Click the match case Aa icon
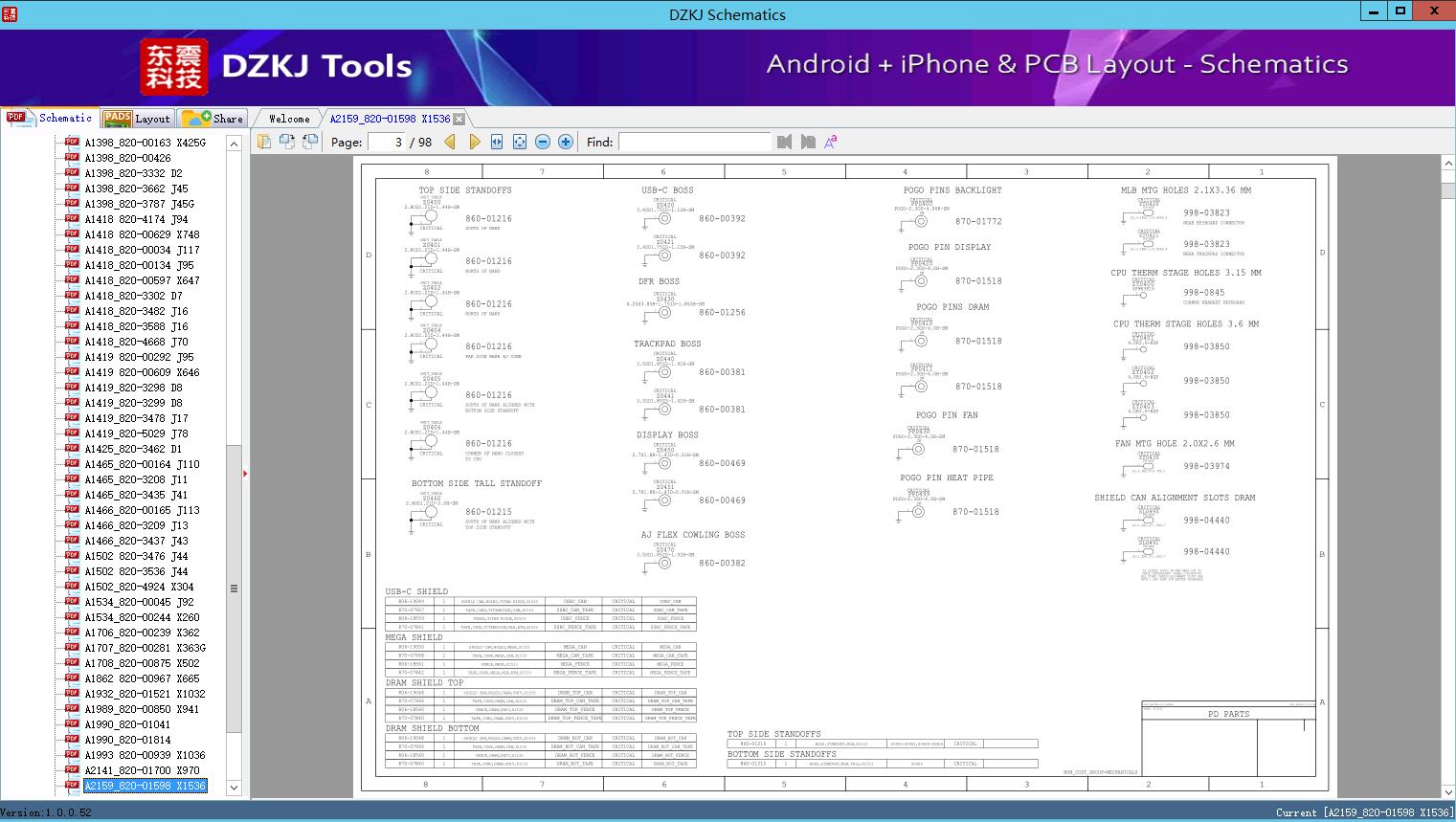The height and width of the screenshot is (822, 1456). [831, 142]
